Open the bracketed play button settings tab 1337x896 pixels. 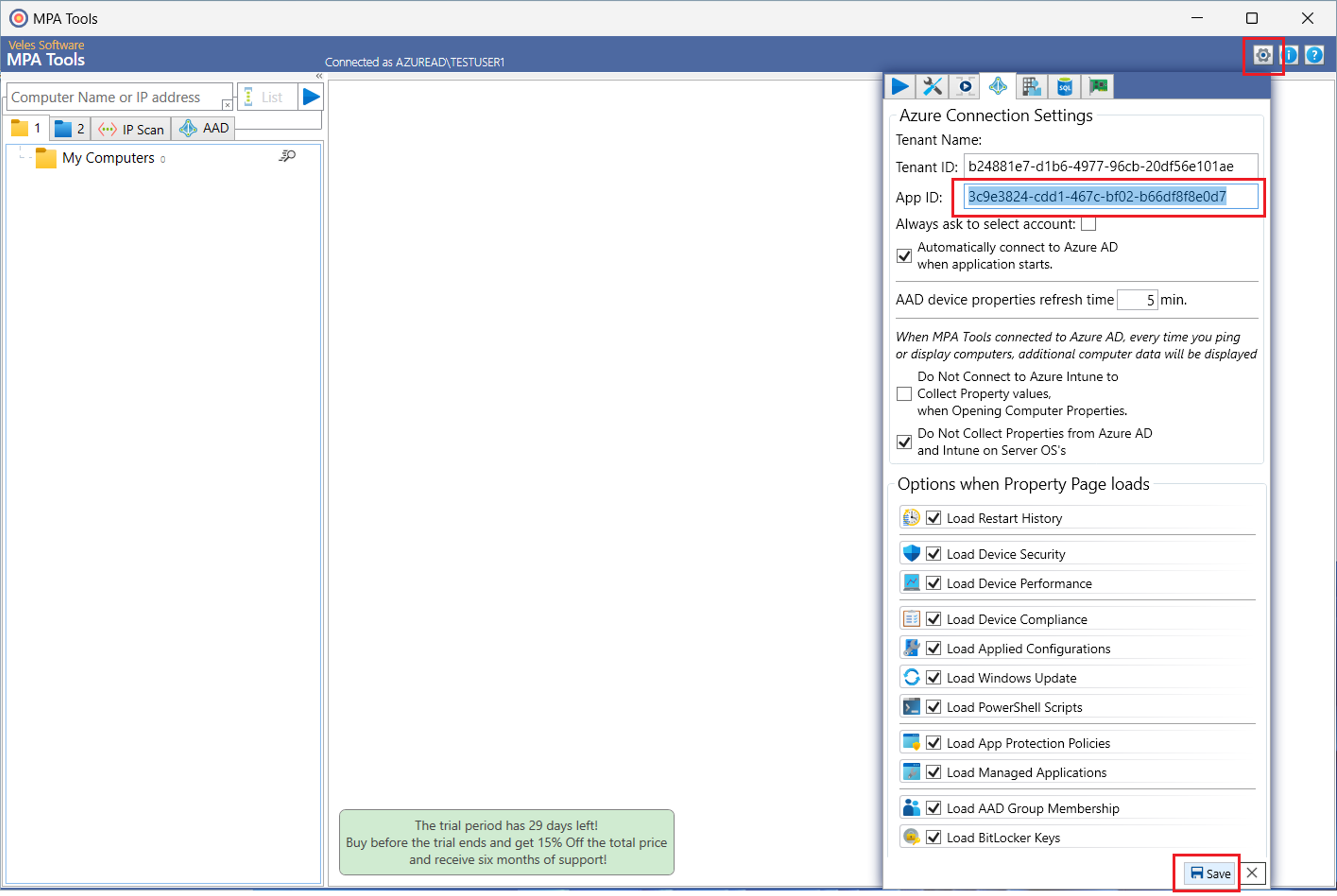pos(965,86)
